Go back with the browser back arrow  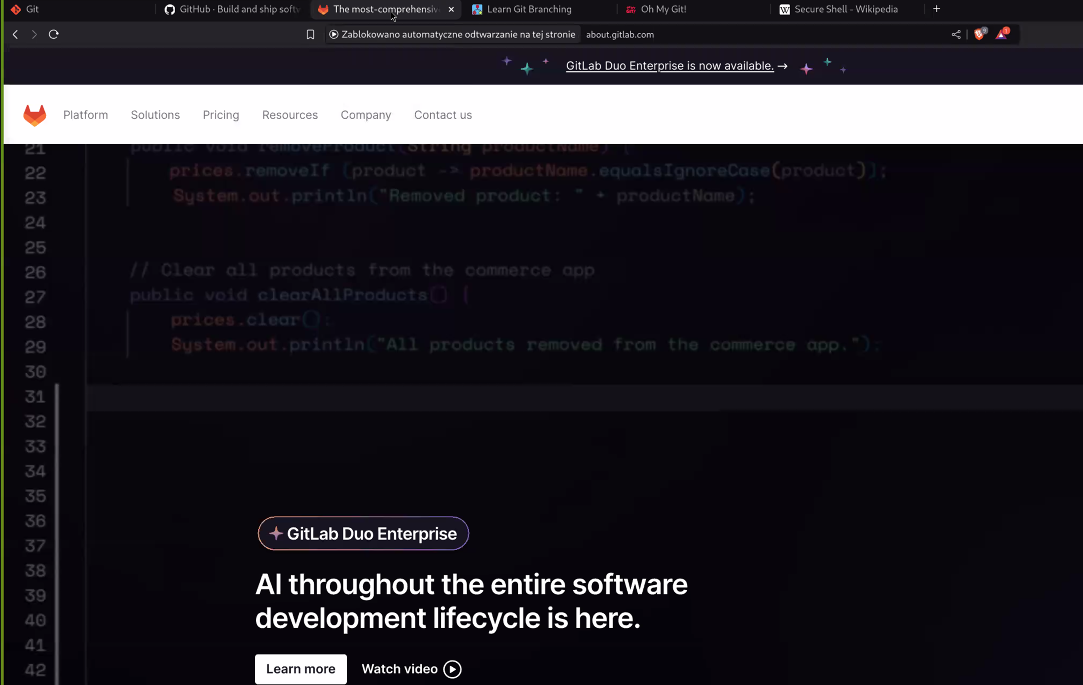tap(15, 34)
